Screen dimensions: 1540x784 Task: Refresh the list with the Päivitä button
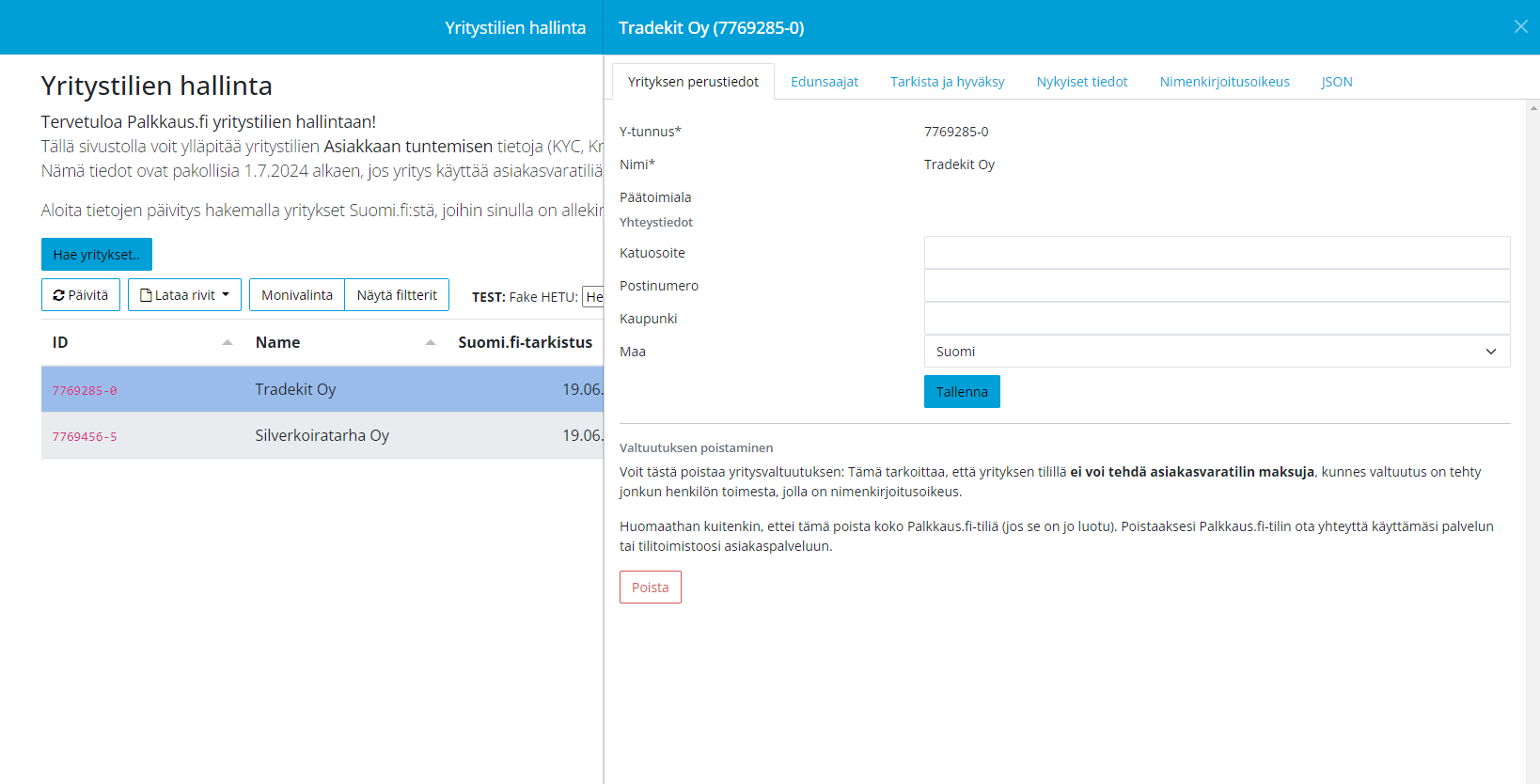pos(81,295)
